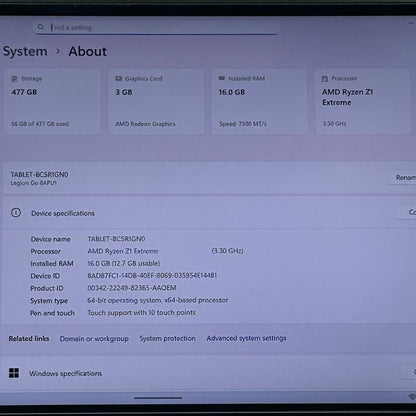Focus the Find a setting search box
Screen dimensions: 416x416
tap(156, 27)
